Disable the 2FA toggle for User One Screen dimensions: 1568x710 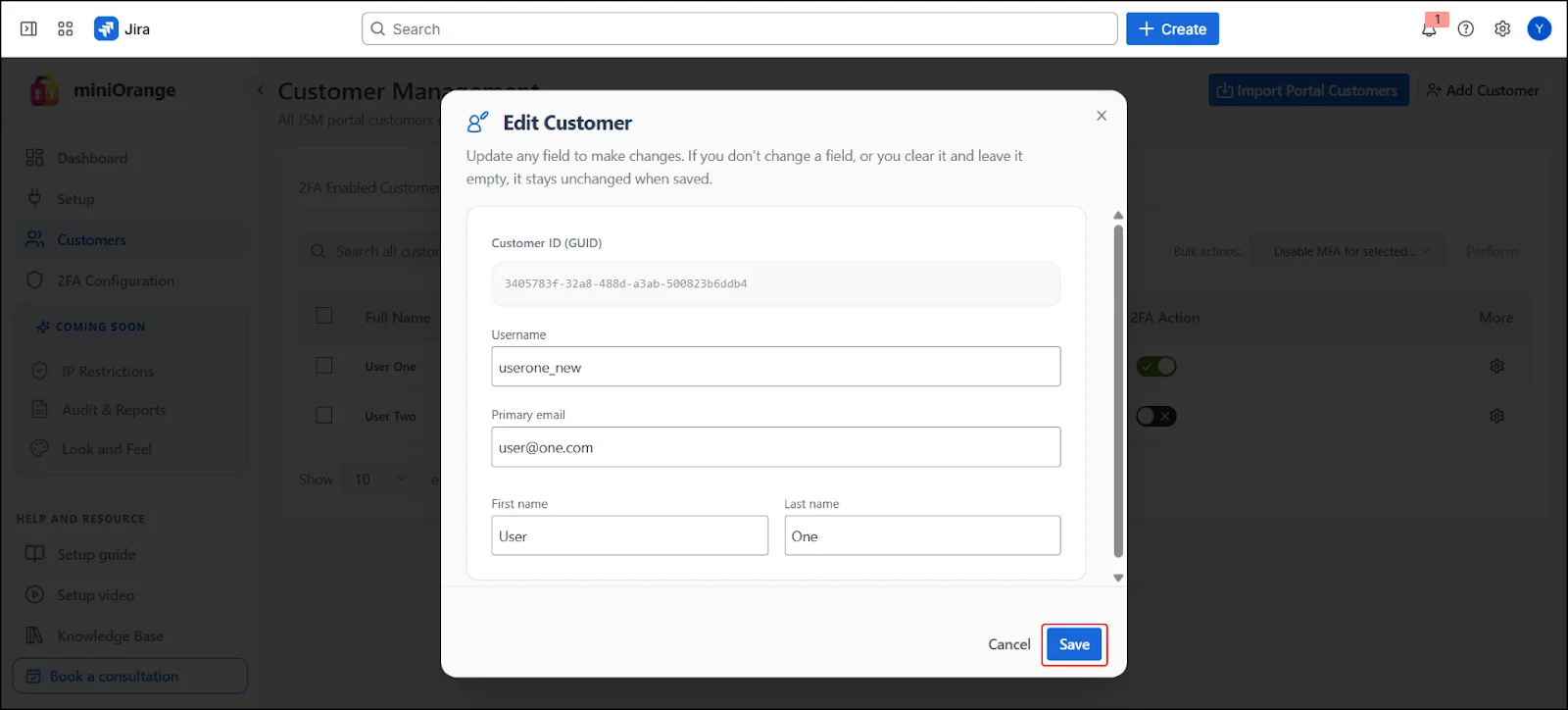[x=1155, y=365]
